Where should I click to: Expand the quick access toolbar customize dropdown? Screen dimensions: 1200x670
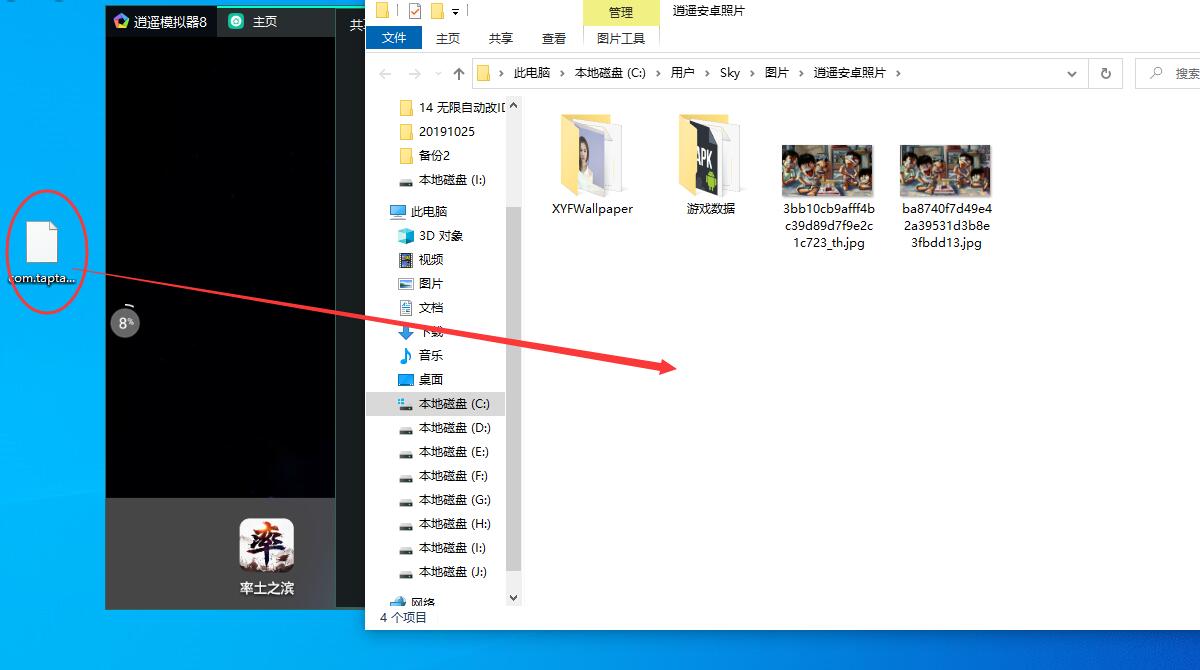(456, 12)
